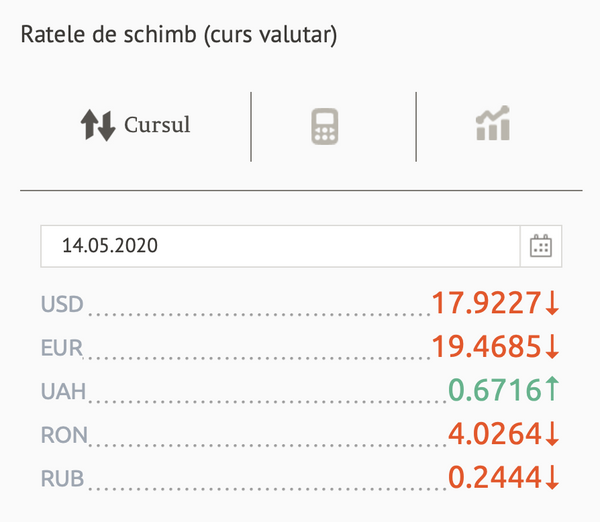Click the date field showing 14.05.2020

tap(280, 246)
